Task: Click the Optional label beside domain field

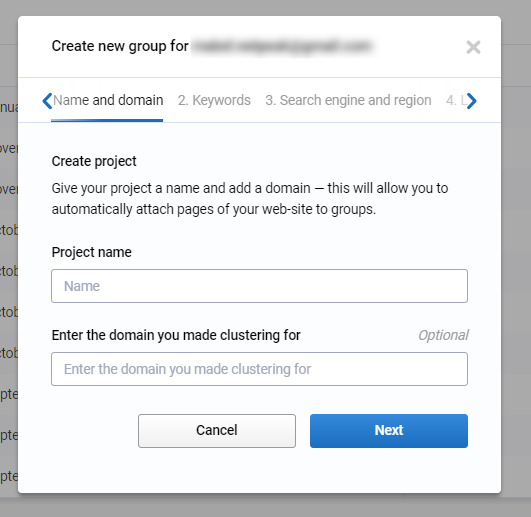Action: click(x=443, y=335)
